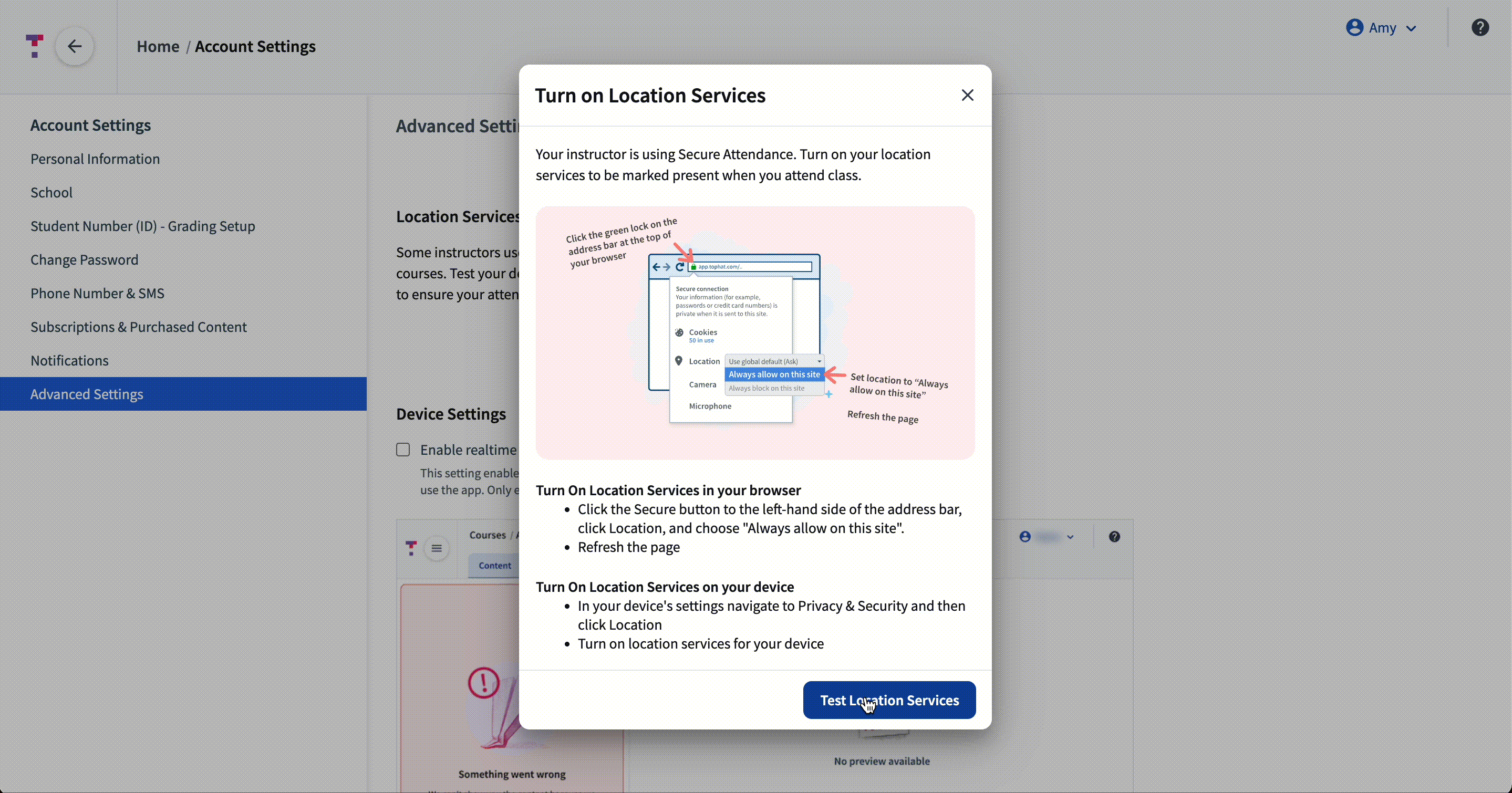Open the Change Password settings page
This screenshot has height=793, width=1512.
pos(85,260)
